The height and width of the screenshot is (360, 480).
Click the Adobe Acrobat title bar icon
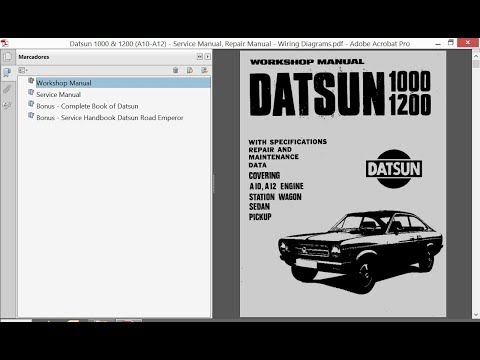pyautogui.click(x=5, y=43)
